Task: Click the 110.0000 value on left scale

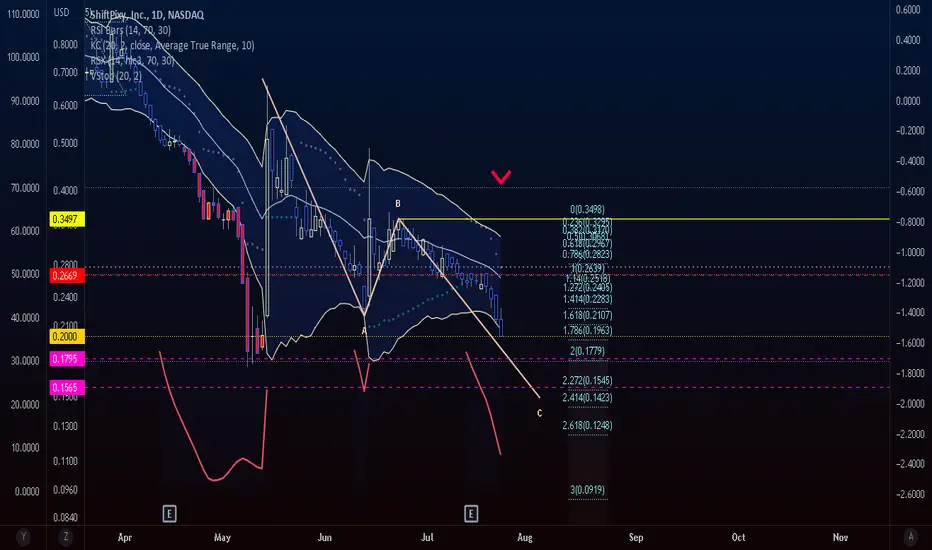Action: pyautogui.click(x=23, y=14)
